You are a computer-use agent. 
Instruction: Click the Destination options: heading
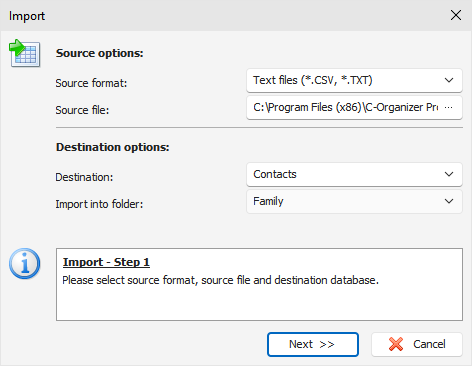coord(113,147)
